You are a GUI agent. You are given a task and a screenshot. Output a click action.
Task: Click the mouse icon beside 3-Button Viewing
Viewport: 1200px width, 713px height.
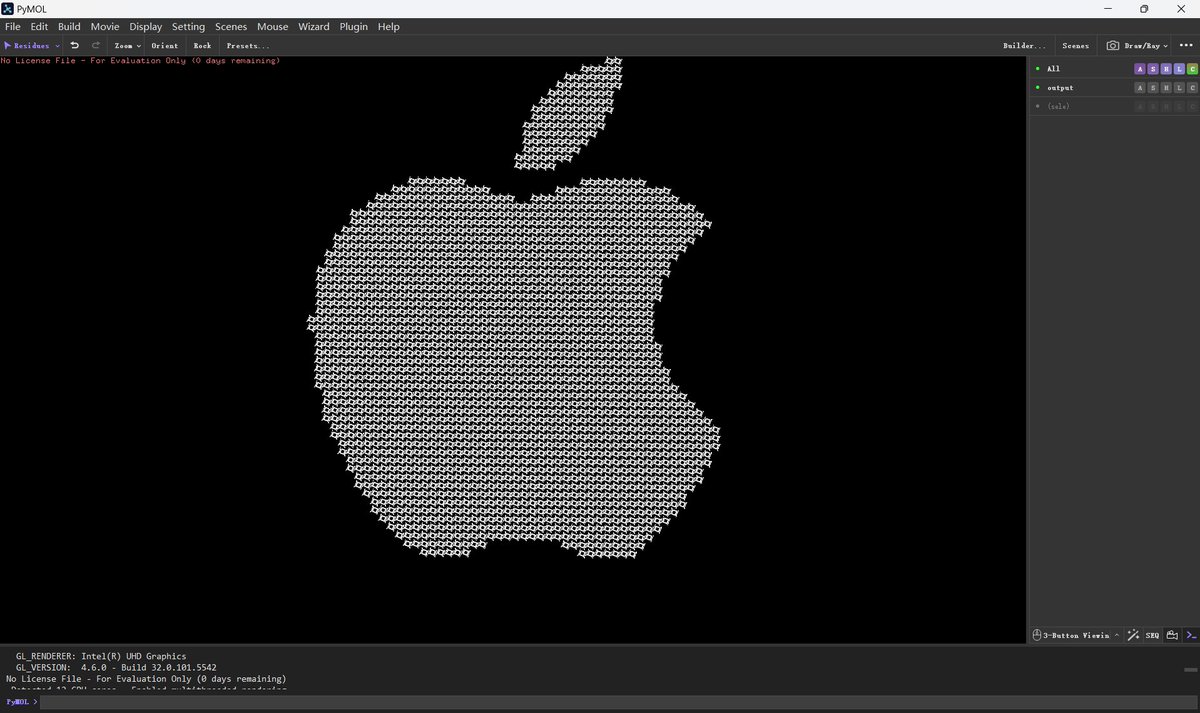point(1037,635)
